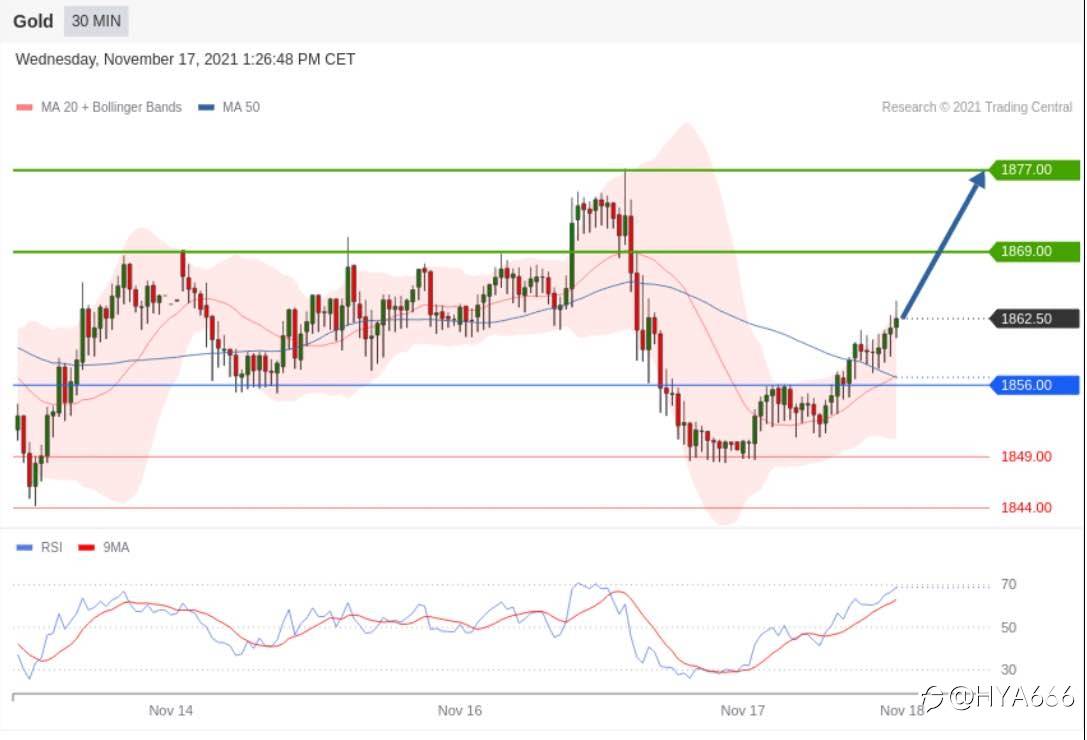This screenshot has width=1087, height=740.
Task: Select the 1877.00 resistance price label
Action: point(1034,170)
